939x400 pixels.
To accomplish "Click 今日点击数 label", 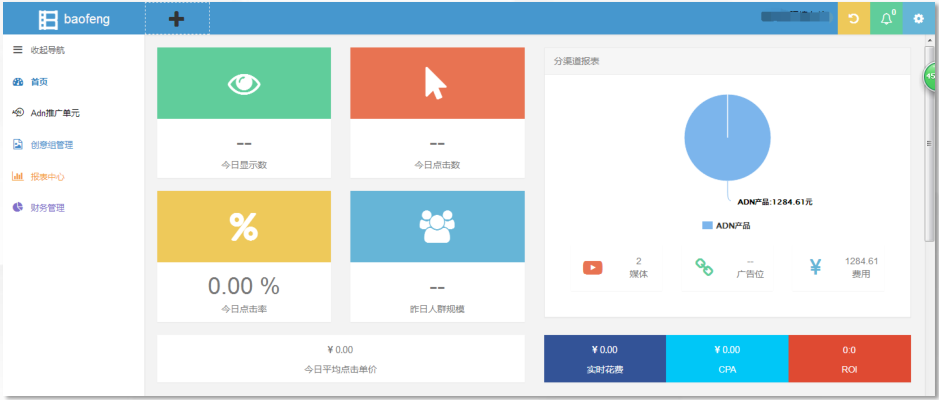I will [437, 165].
